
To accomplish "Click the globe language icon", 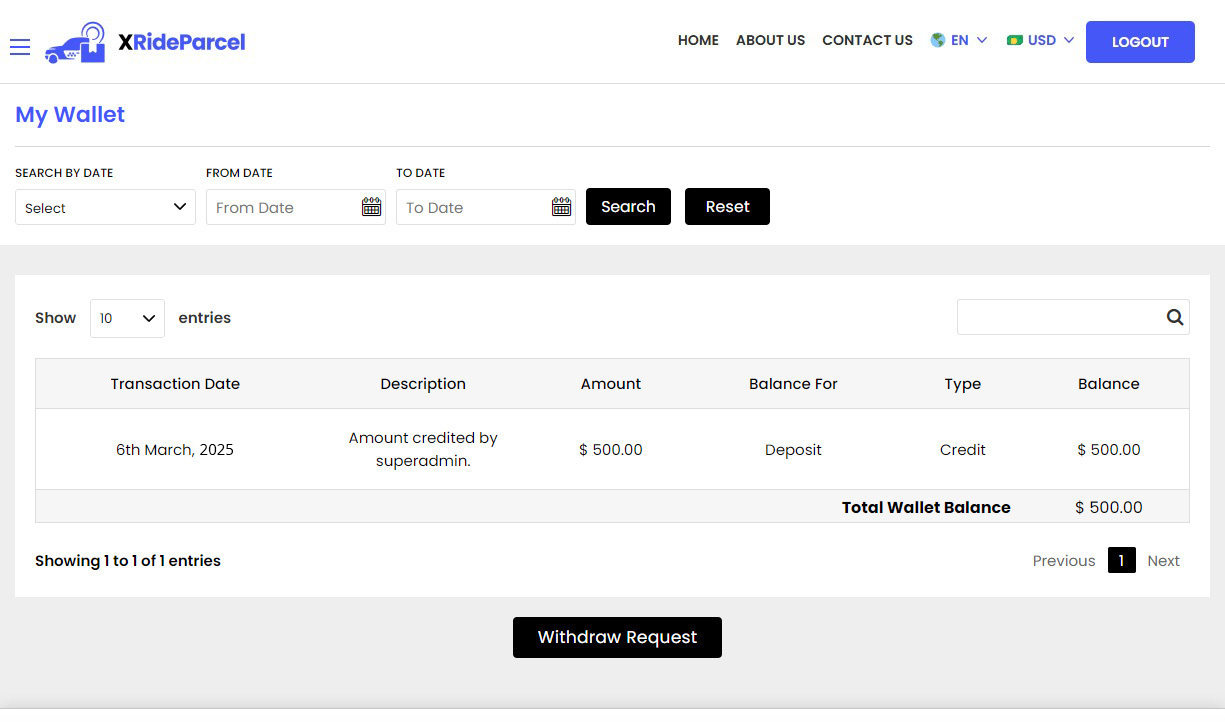I will [x=938, y=40].
